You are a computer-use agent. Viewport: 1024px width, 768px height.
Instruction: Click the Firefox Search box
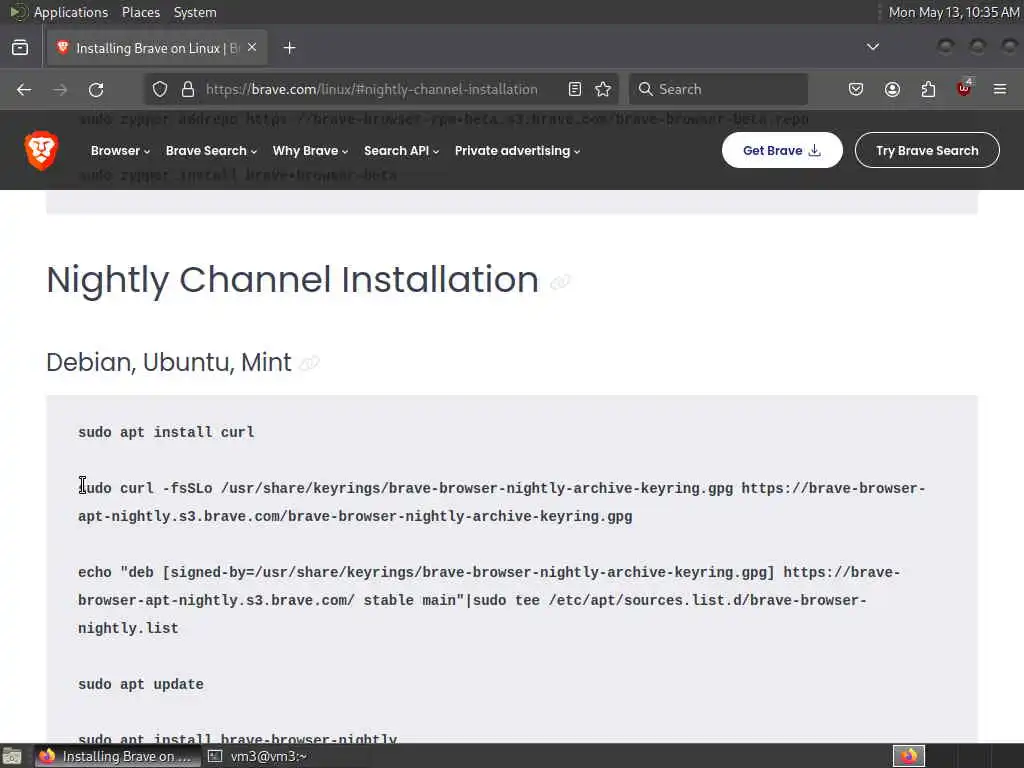(718, 89)
